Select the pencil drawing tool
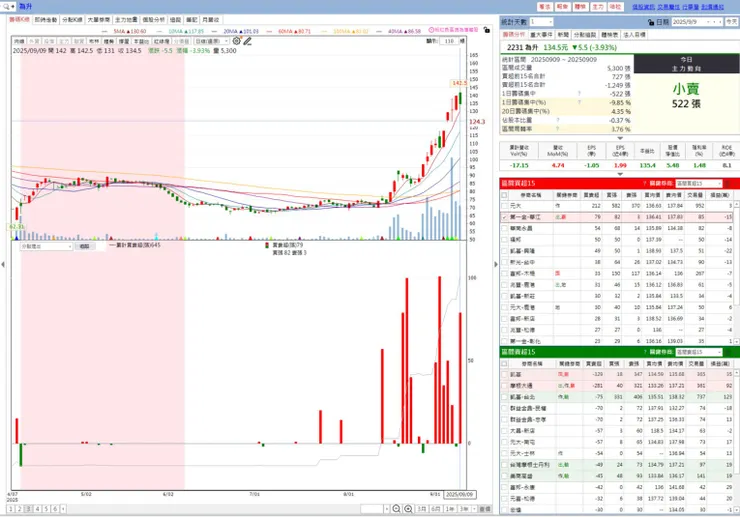Image resolution: width=740 pixels, height=517 pixels. [x=247, y=41]
